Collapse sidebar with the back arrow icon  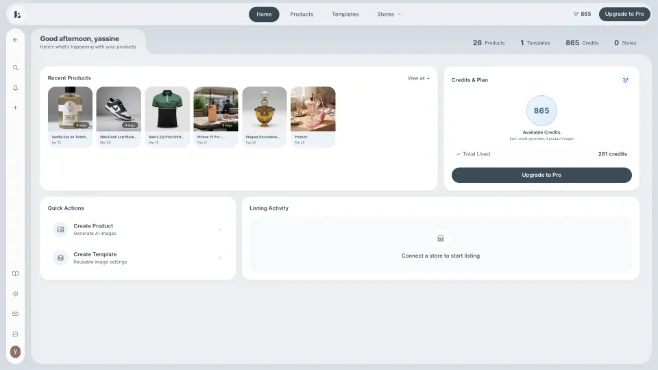click(x=16, y=40)
